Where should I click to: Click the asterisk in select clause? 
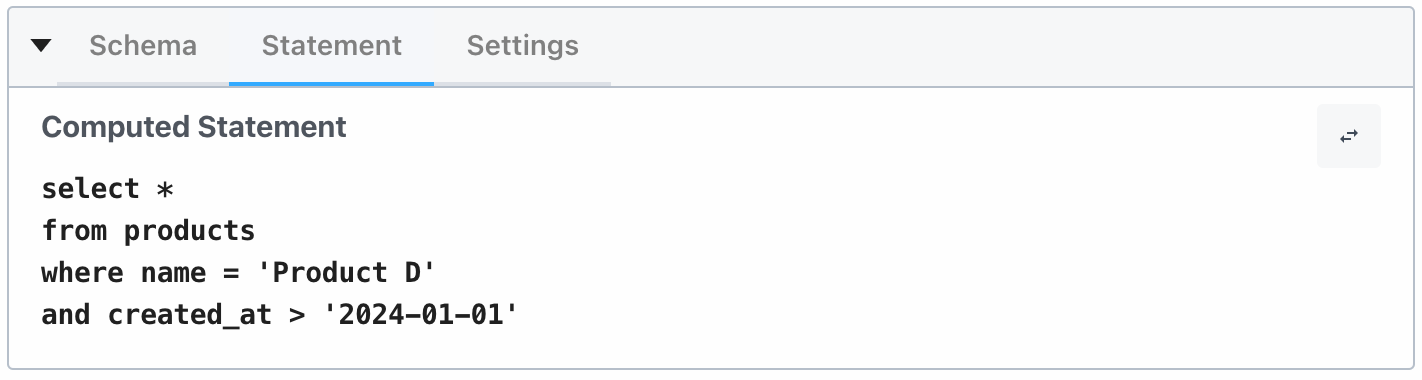click(166, 189)
